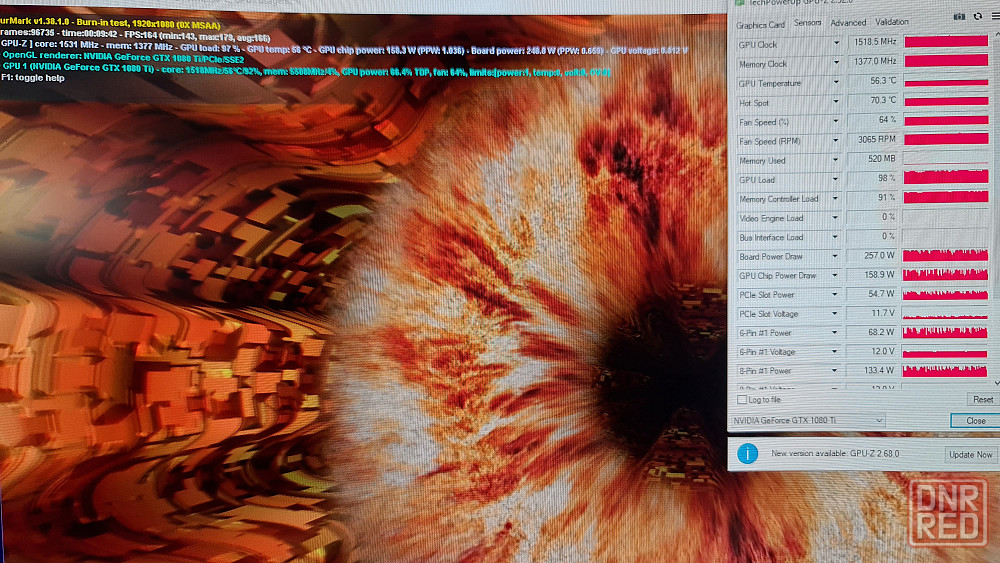Go to the Validation tab
The height and width of the screenshot is (563, 1000).
tap(892, 22)
